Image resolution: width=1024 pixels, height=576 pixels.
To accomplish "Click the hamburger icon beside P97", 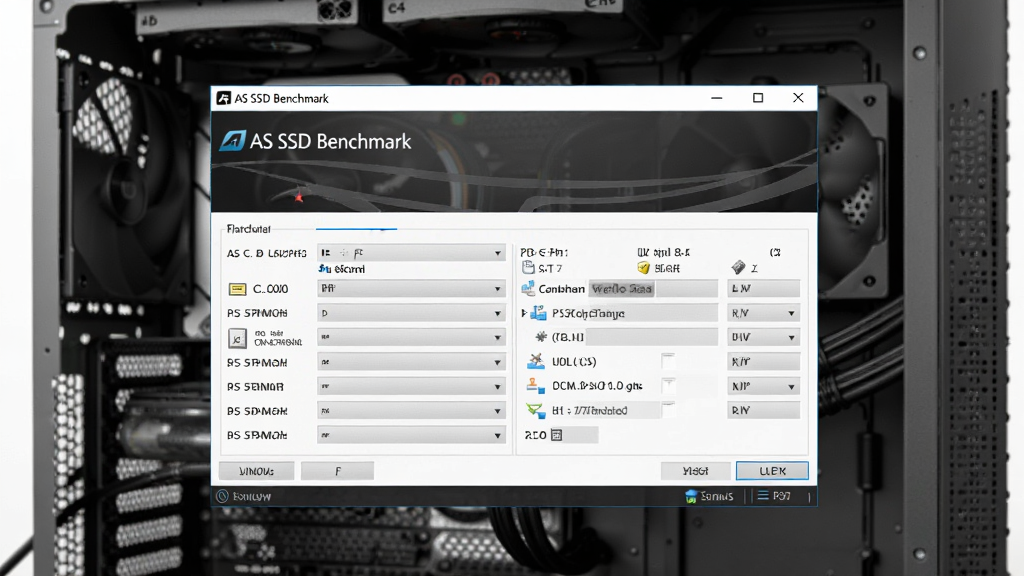I will point(763,496).
